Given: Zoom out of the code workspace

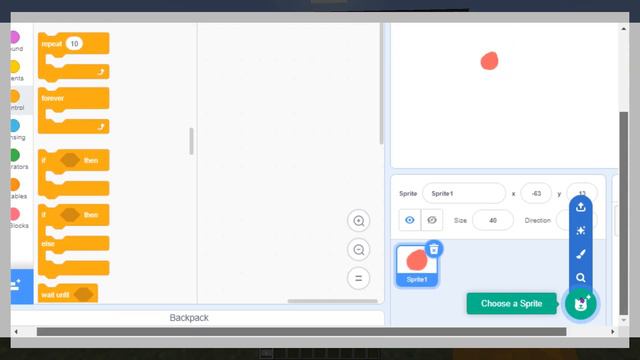Looking at the screenshot, I should tap(358, 249).
